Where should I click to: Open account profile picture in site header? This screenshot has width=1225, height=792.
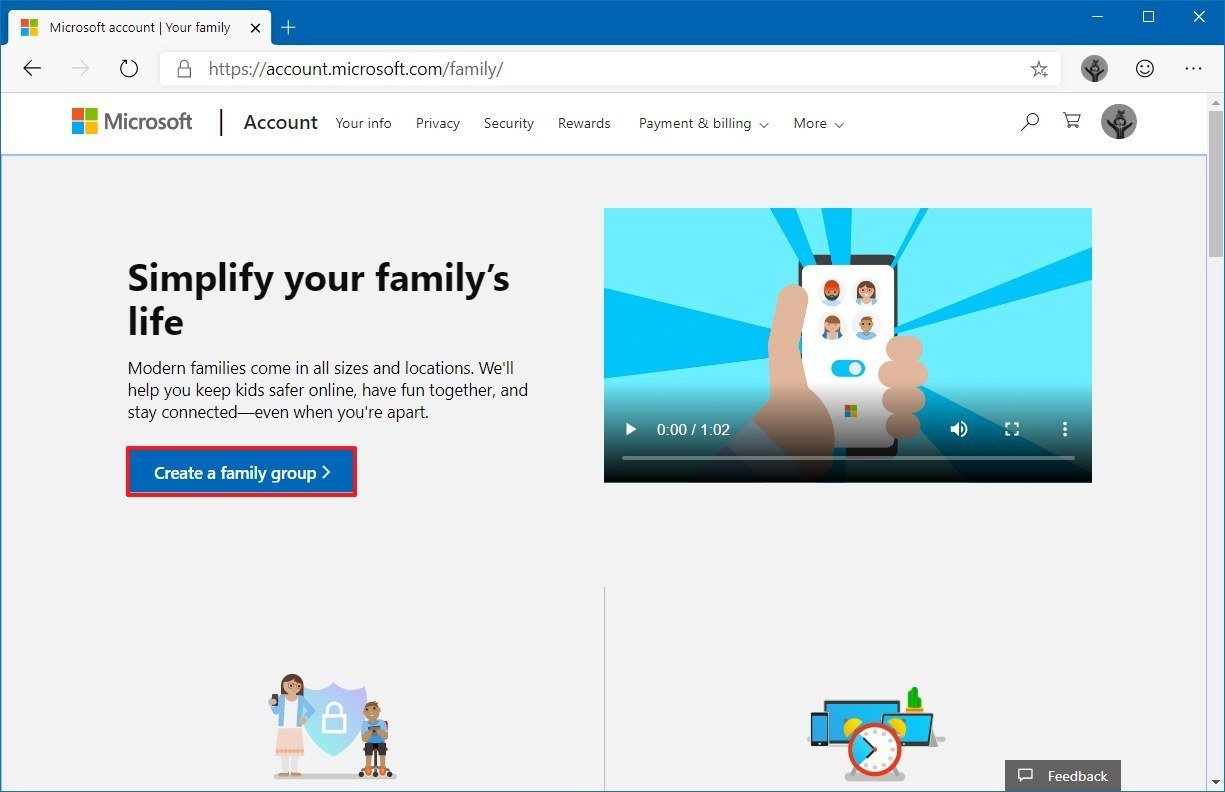(x=1119, y=122)
